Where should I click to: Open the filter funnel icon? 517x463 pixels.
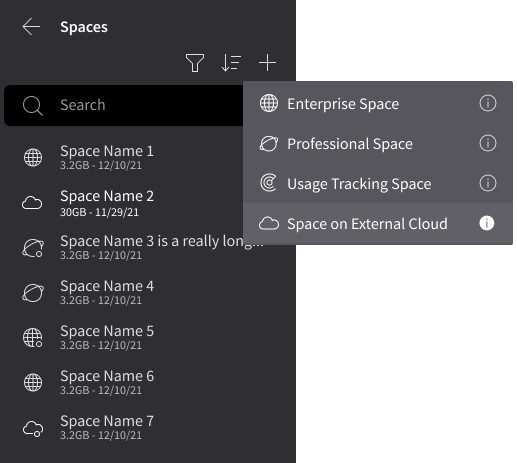[x=195, y=63]
